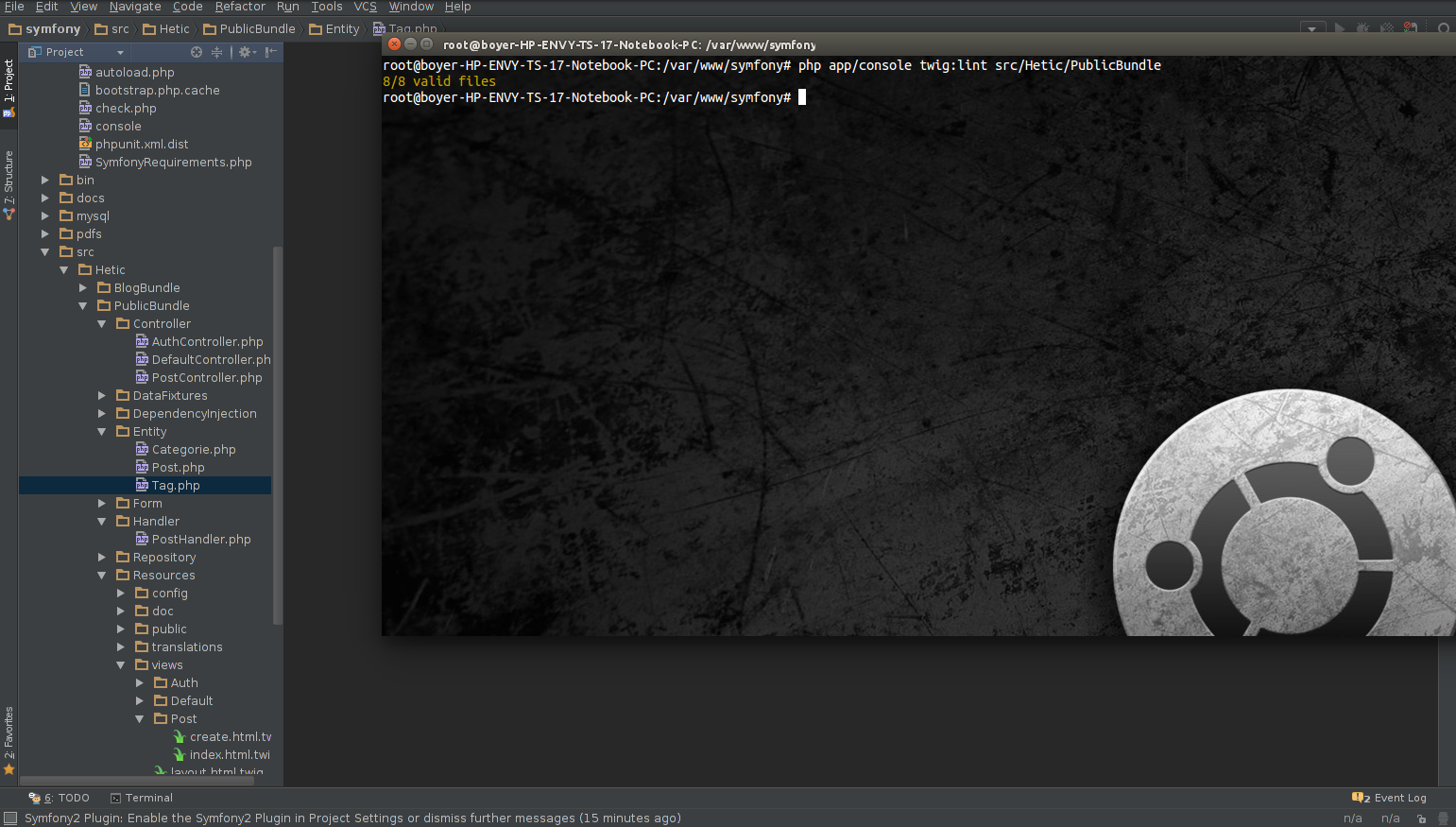1456x827 pixels.
Task: Expand the Repository folder
Action: 101,557
